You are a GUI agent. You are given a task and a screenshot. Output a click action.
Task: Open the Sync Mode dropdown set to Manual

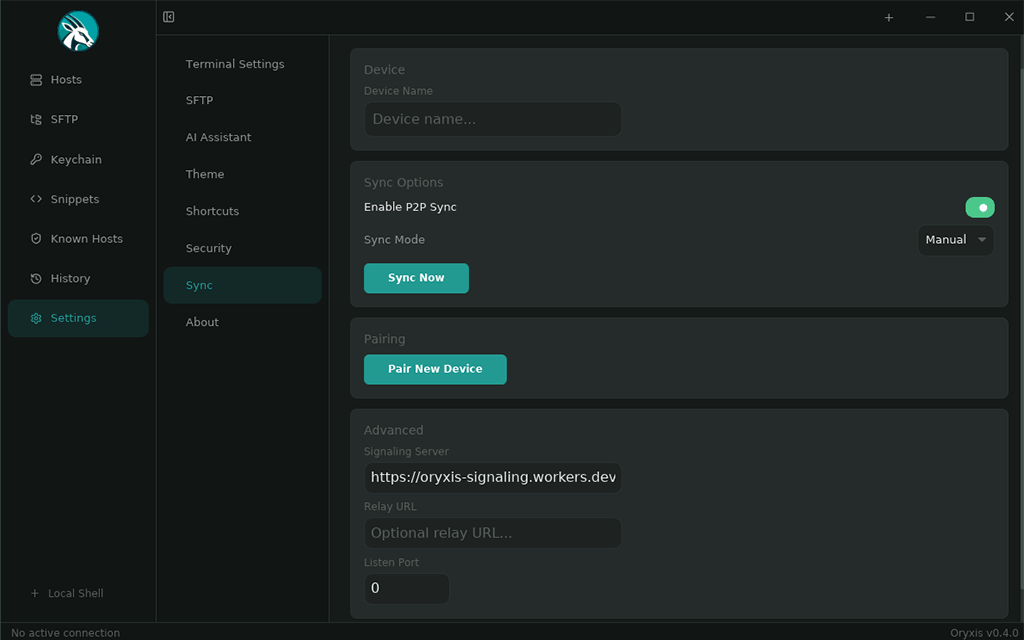click(955, 239)
